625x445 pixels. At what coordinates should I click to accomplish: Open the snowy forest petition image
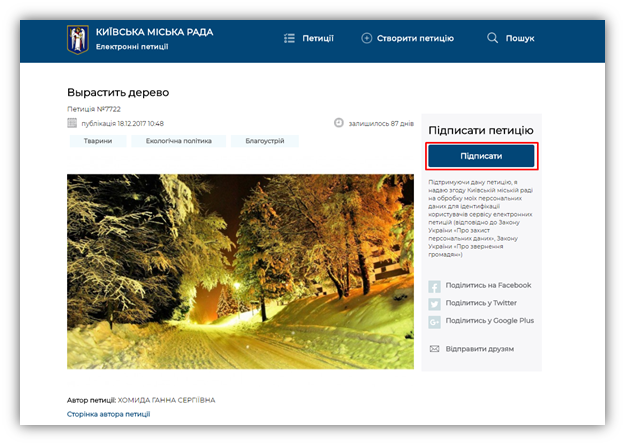click(x=240, y=271)
